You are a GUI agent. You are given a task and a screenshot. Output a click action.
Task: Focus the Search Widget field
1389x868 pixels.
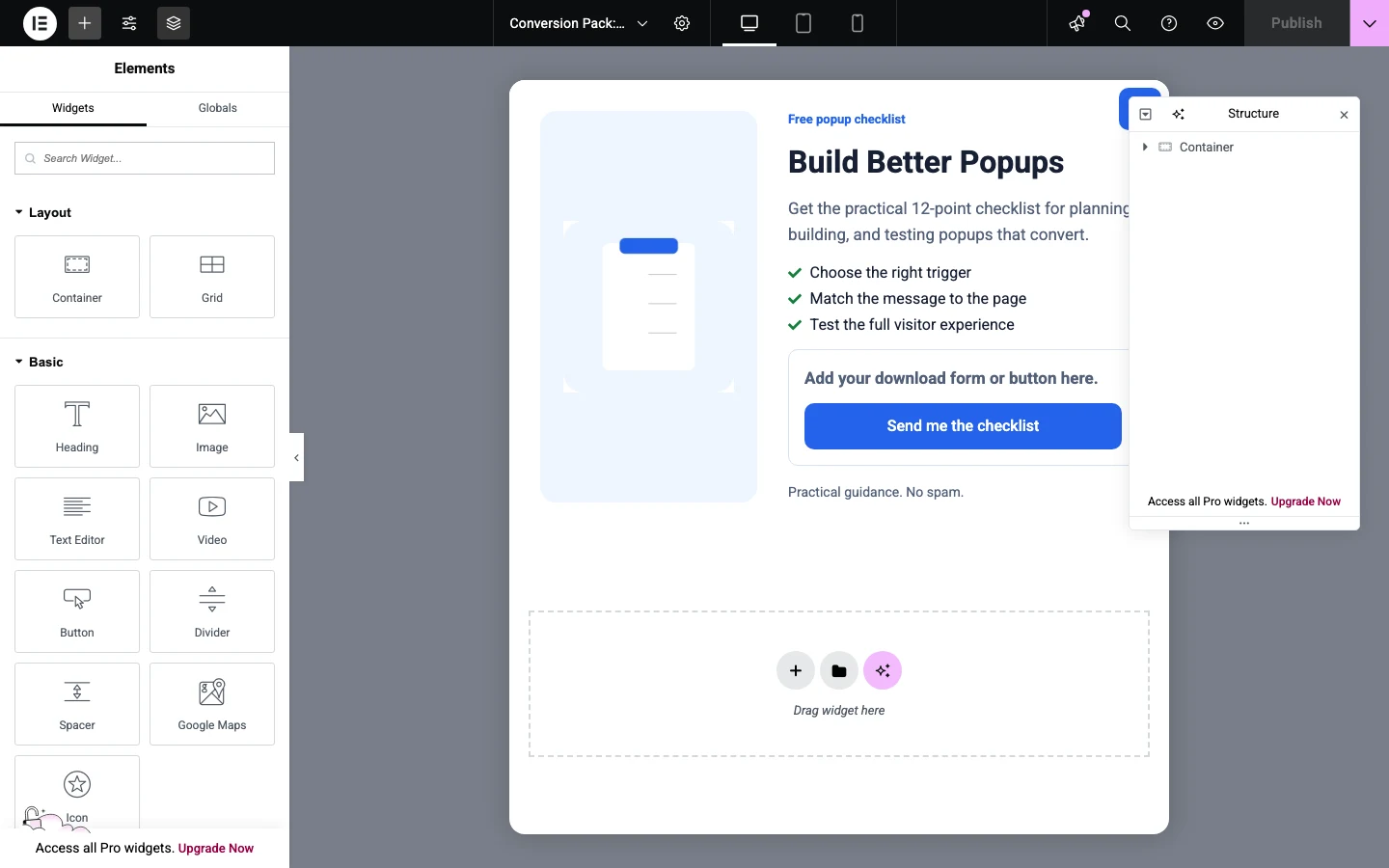(145, 158)
